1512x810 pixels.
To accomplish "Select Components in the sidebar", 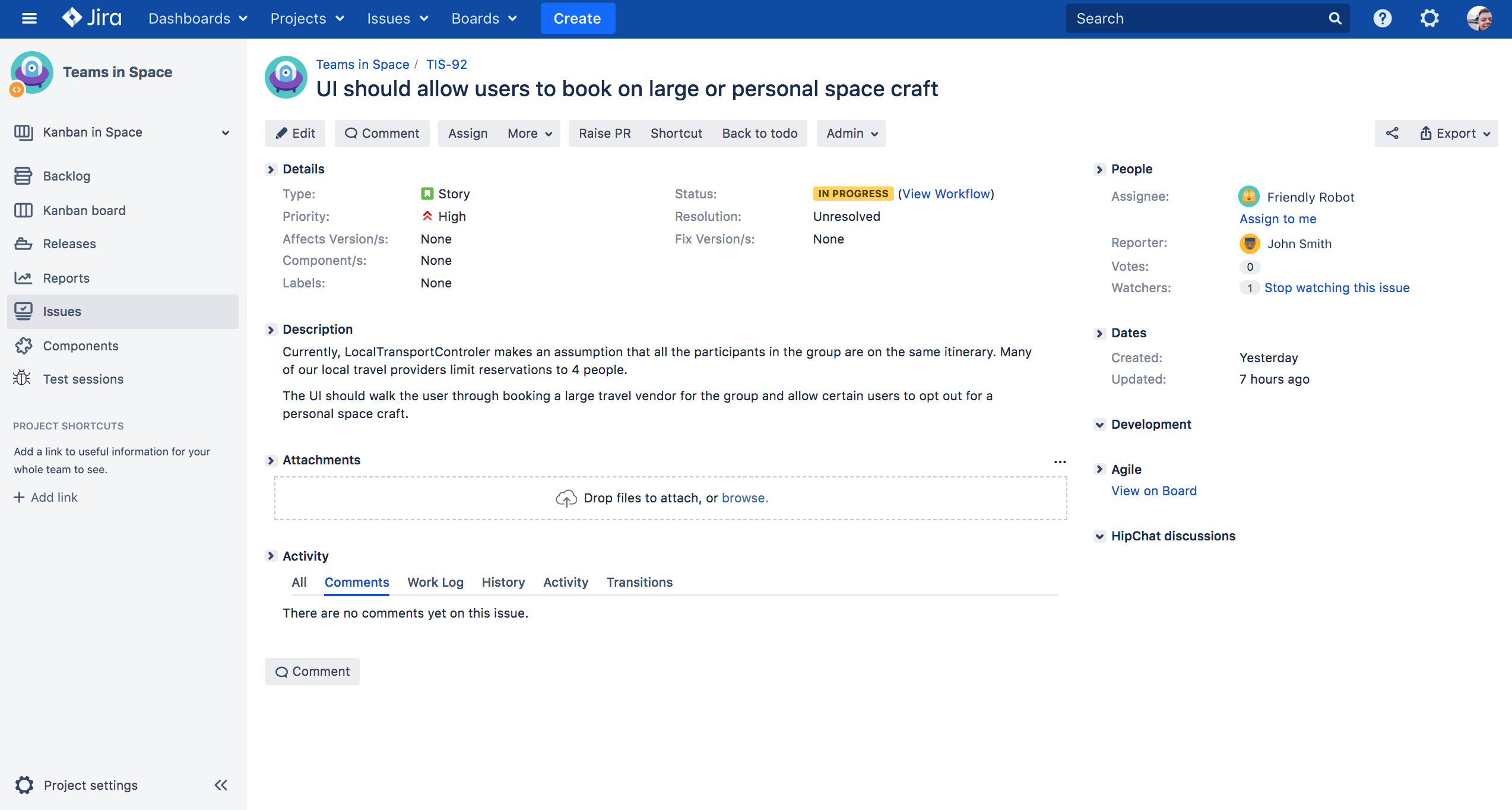I will click(80, 346).
